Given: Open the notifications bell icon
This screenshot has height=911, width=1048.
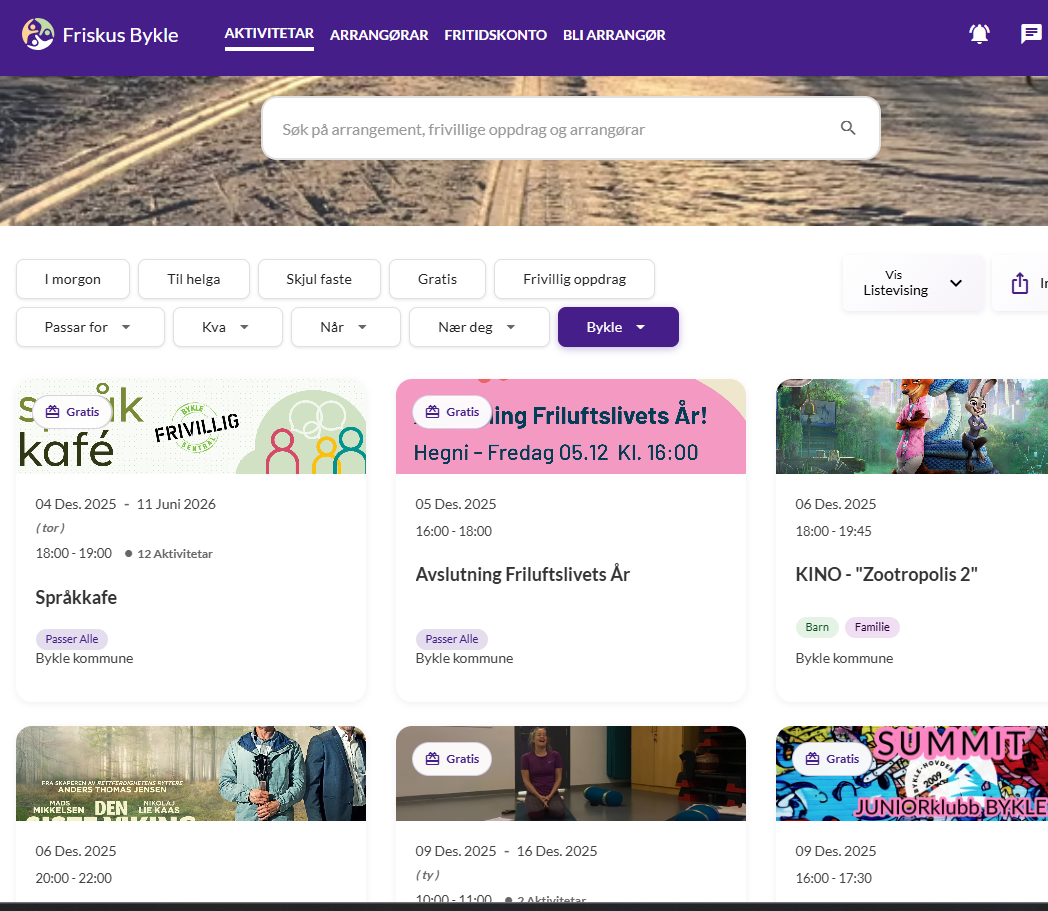Looking at the screenshot, I should [979, 34].
